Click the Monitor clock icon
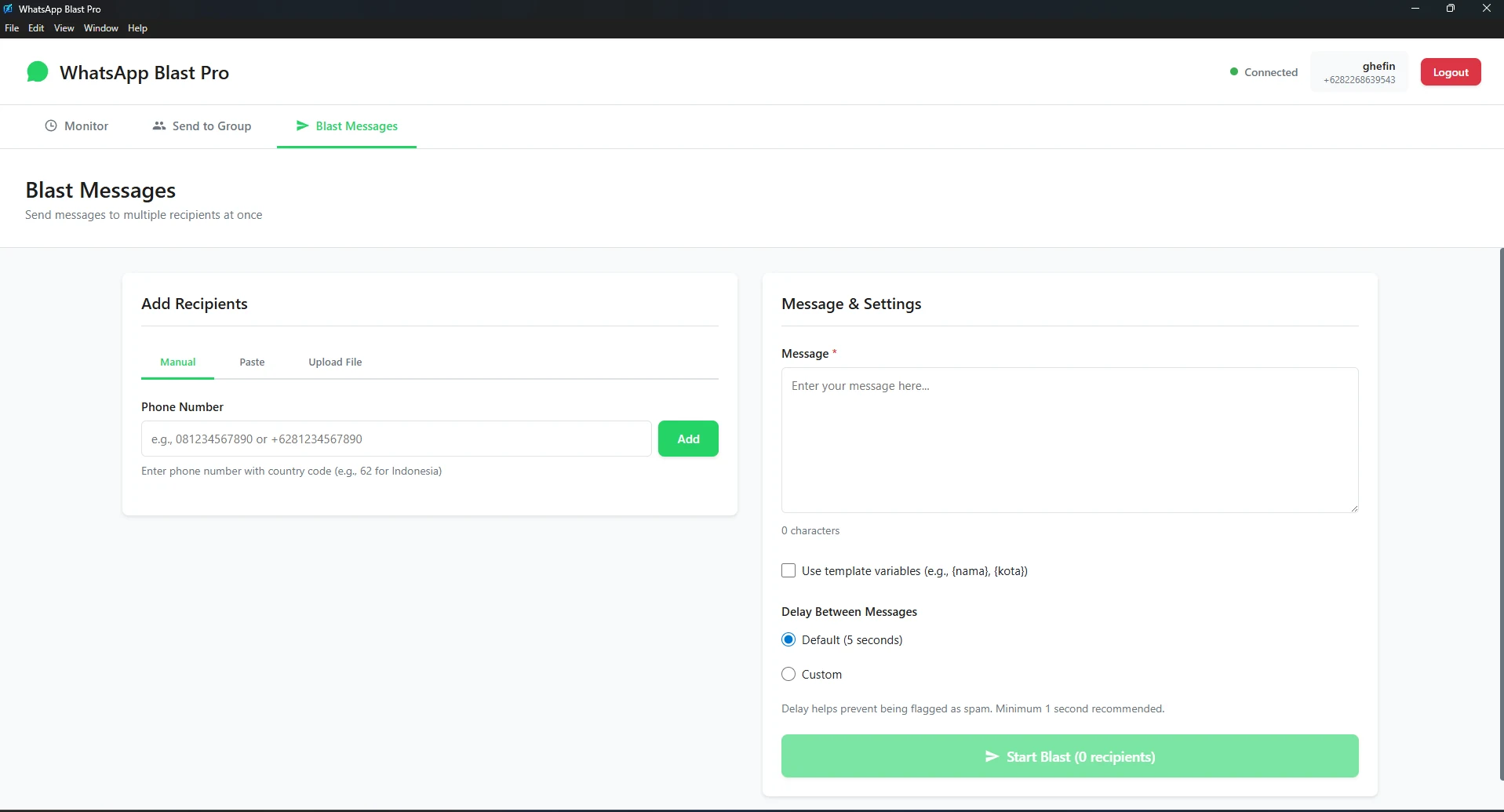The width and height of the screenshot is (1504, 812). coord(51,126)
